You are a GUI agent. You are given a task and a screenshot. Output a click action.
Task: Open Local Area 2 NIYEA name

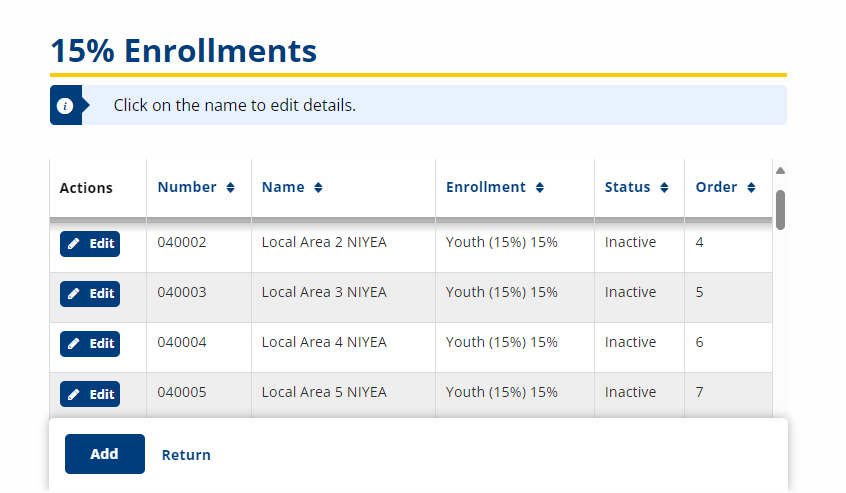click(x=324, y=242)
